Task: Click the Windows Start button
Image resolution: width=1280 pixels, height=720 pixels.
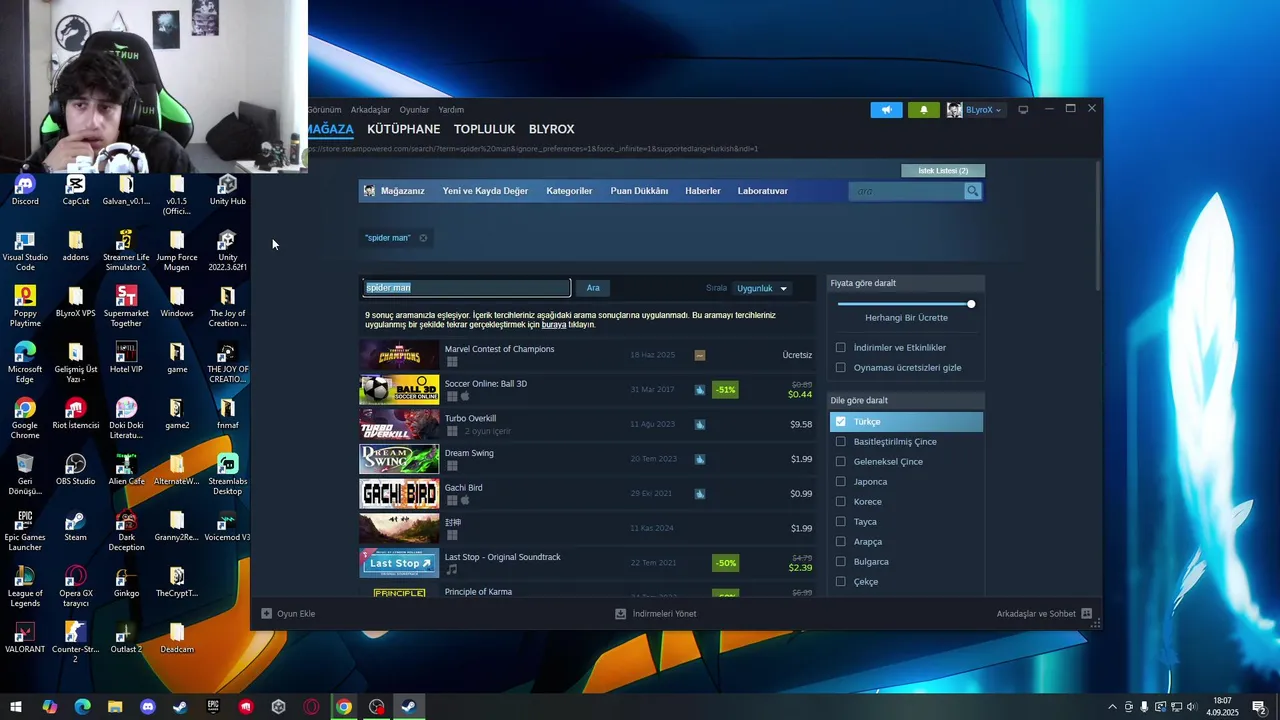Action: tap(16, 707)
